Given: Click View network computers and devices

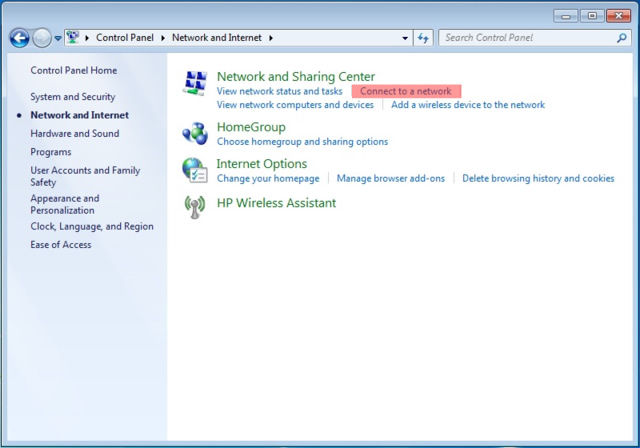Looking at the screenshot, I should (295, 105).
